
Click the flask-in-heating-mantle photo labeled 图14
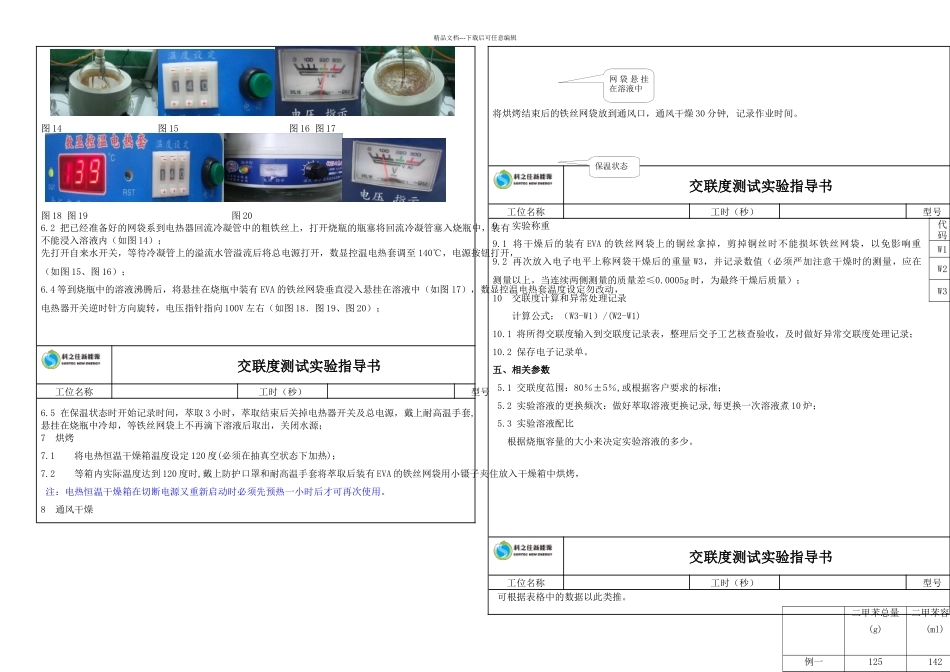[104, 82]
